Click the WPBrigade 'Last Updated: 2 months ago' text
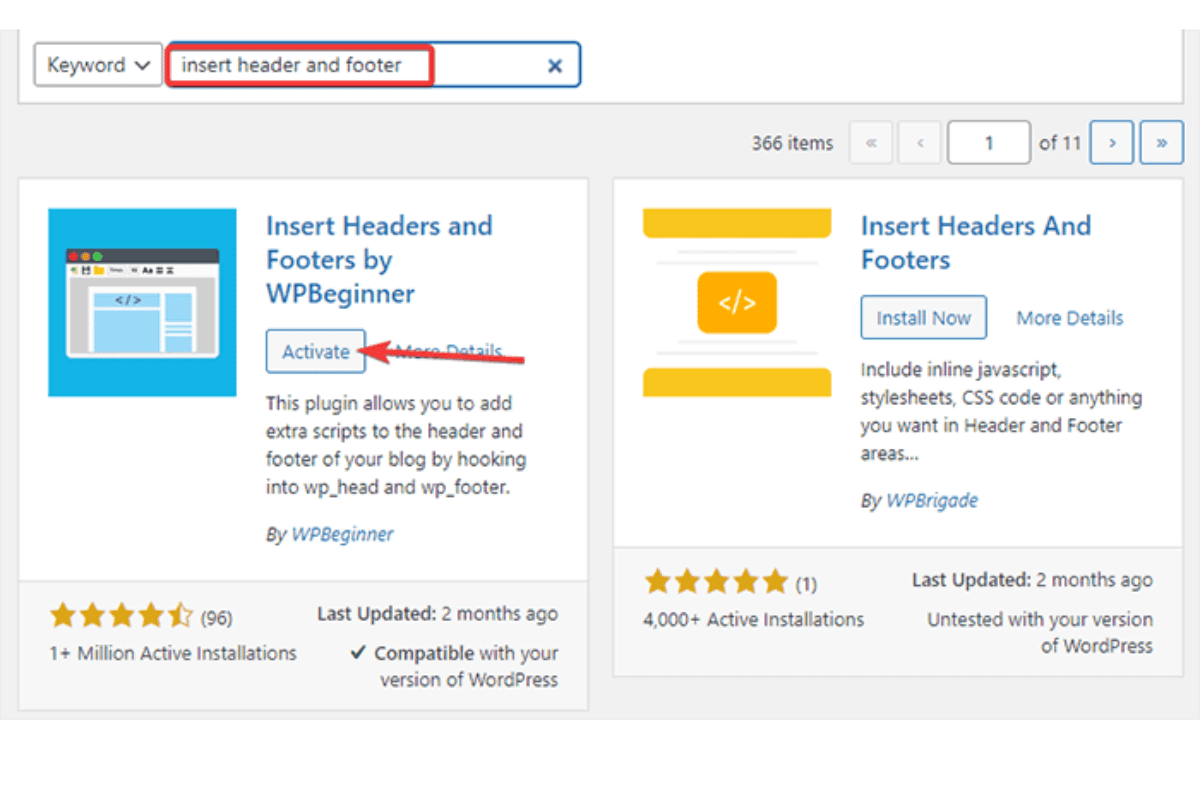Screen dimensions: 1200x800 pyautogui.click(x=1032, y=579)
